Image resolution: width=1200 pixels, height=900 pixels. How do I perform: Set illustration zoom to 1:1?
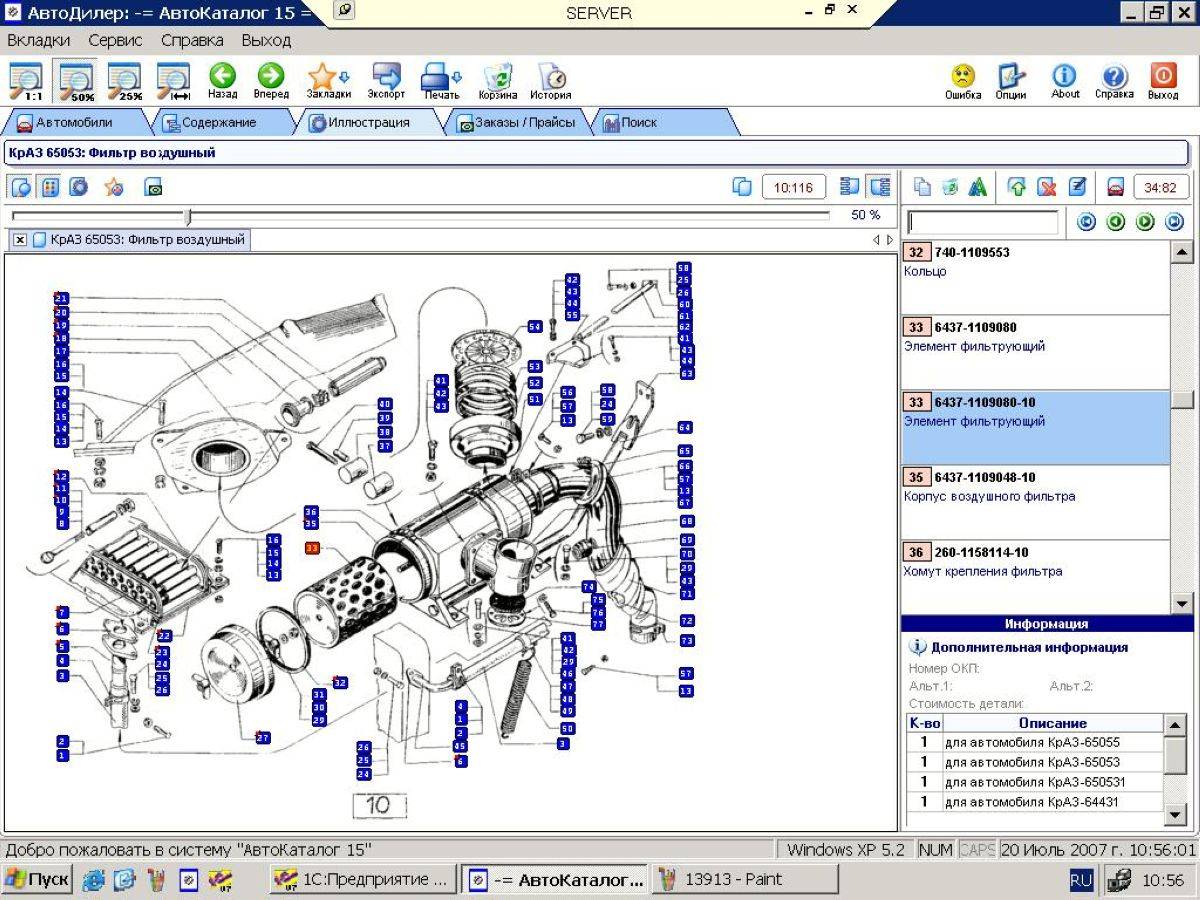[26, 81]
